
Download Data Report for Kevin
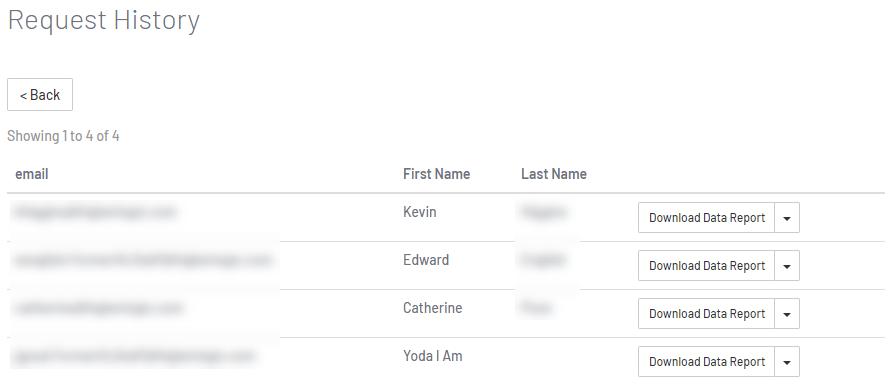pos(707,218)
